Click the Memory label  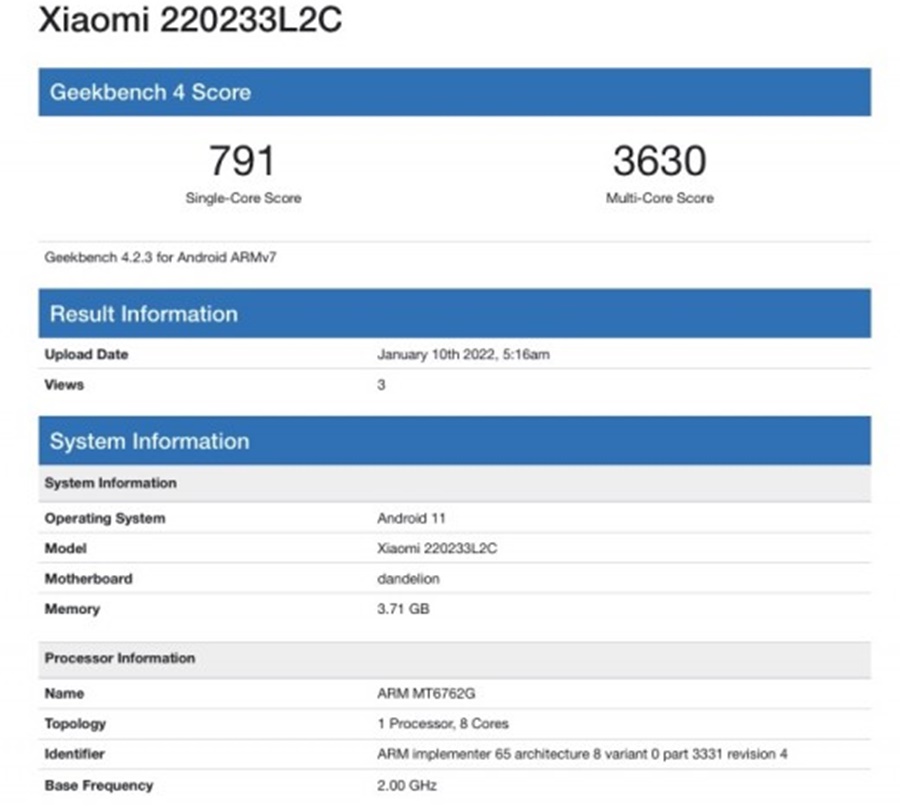coord(72,609)
